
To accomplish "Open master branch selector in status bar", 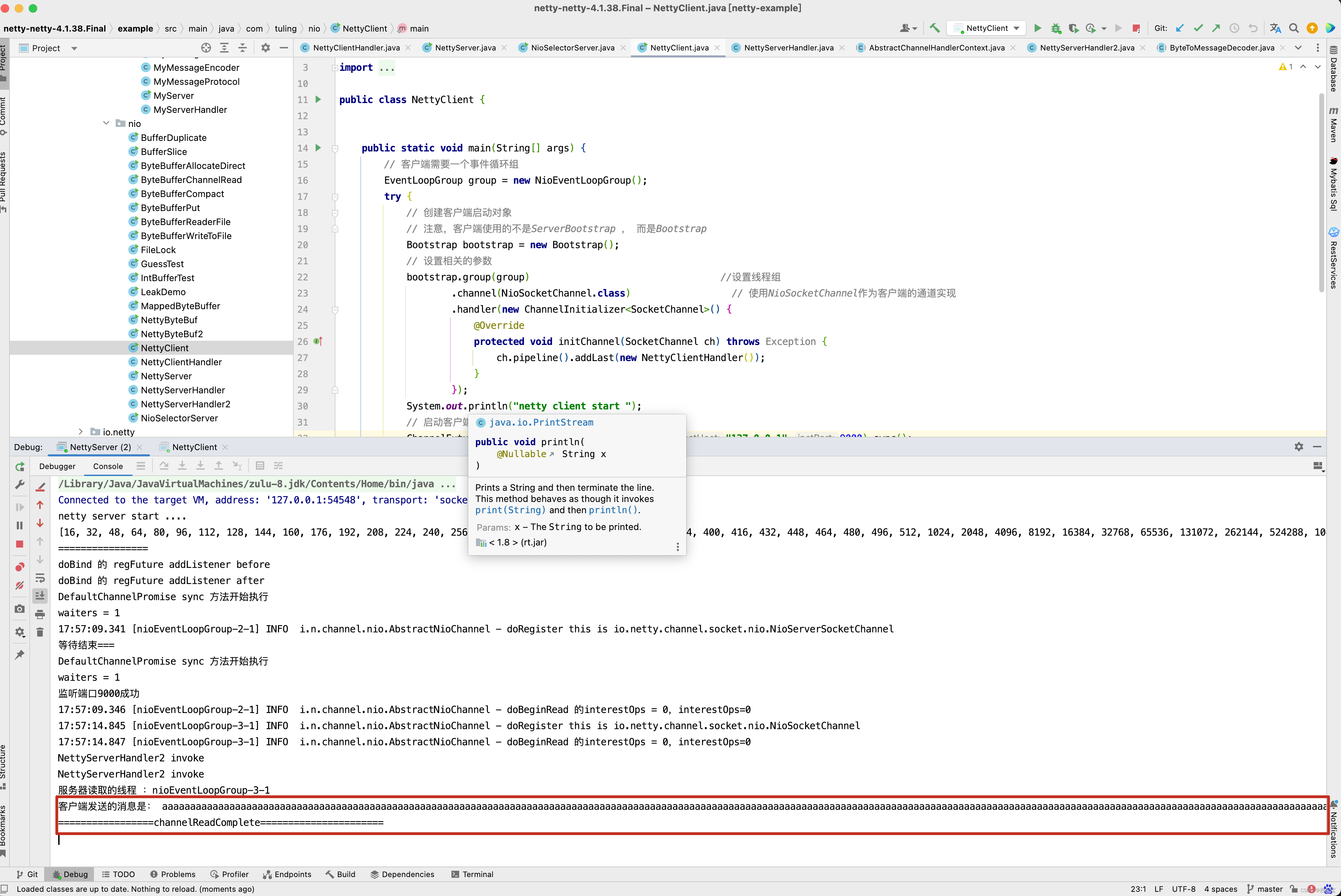I will [x=1265, y=889].
